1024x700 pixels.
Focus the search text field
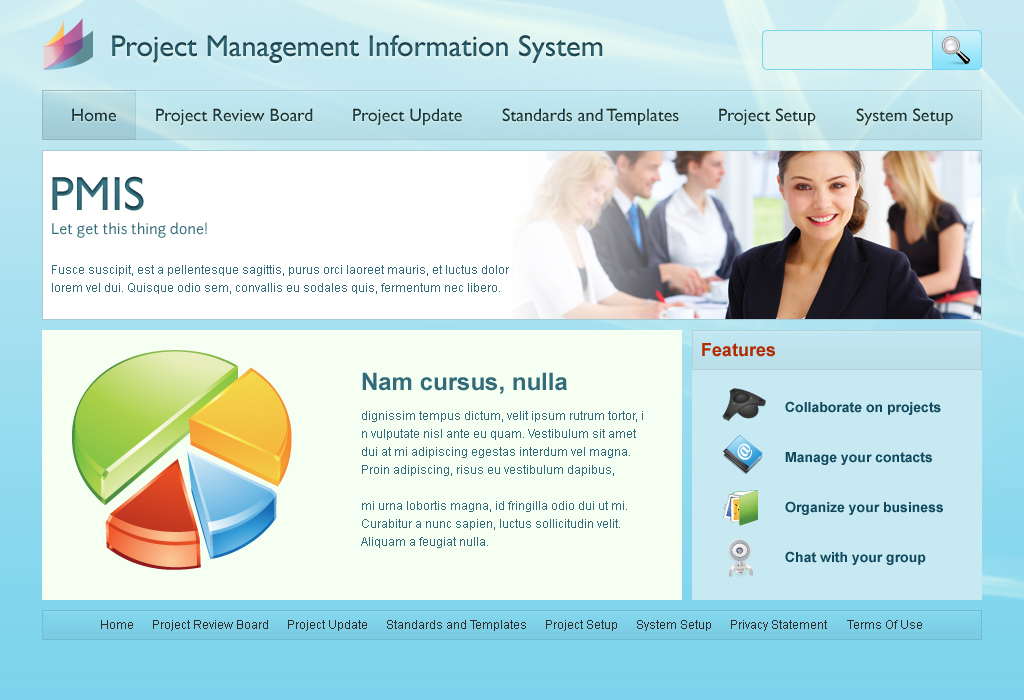click(847, 50)
